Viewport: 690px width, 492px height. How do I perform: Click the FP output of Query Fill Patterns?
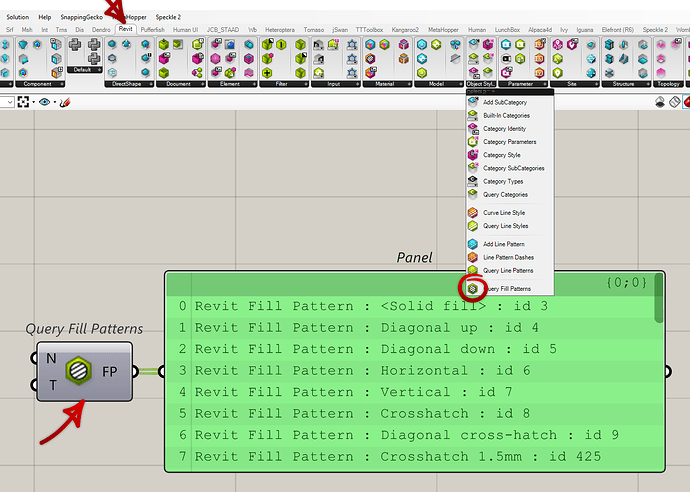pos(110,372)
